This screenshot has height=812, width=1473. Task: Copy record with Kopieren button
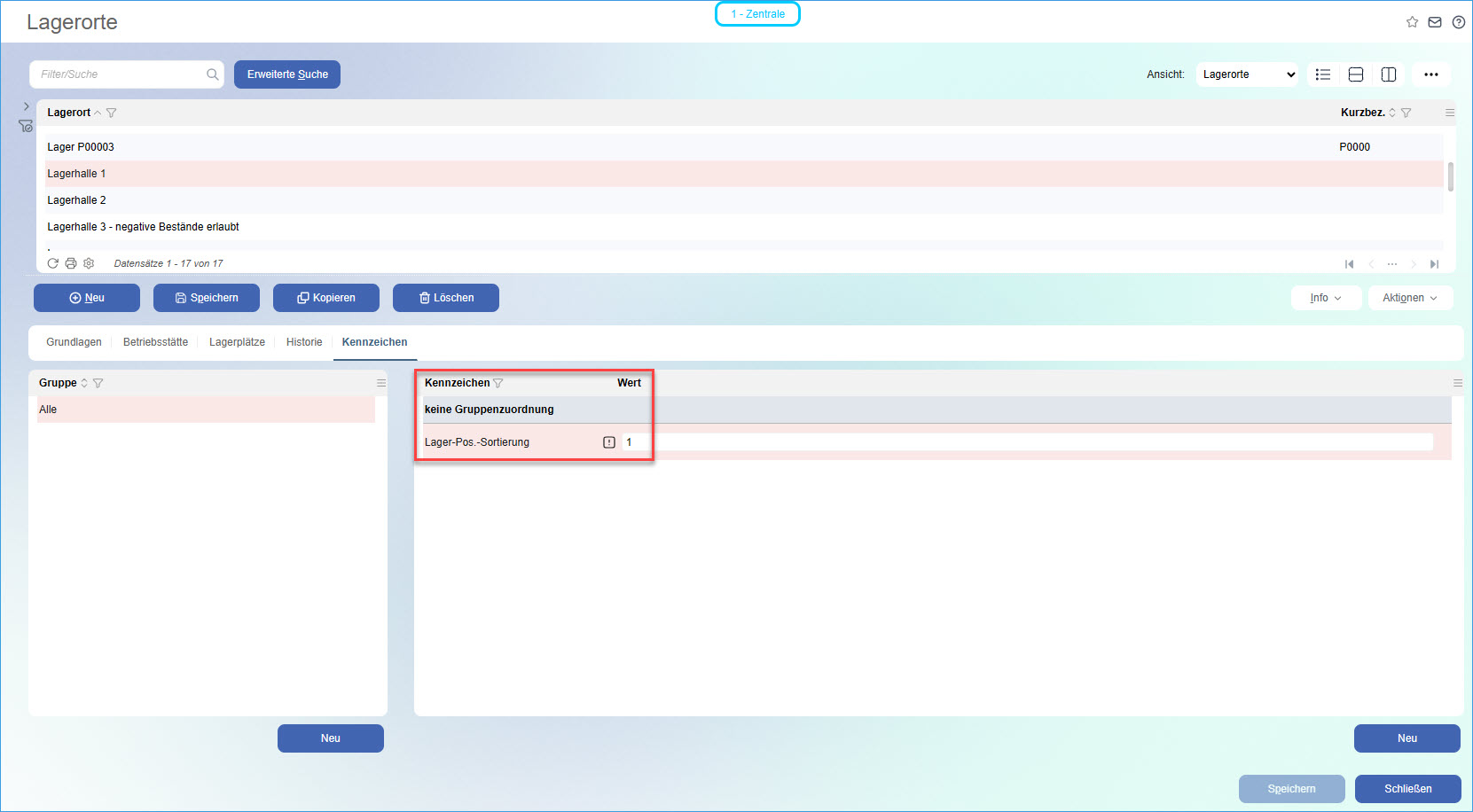(x=326, y=298)
